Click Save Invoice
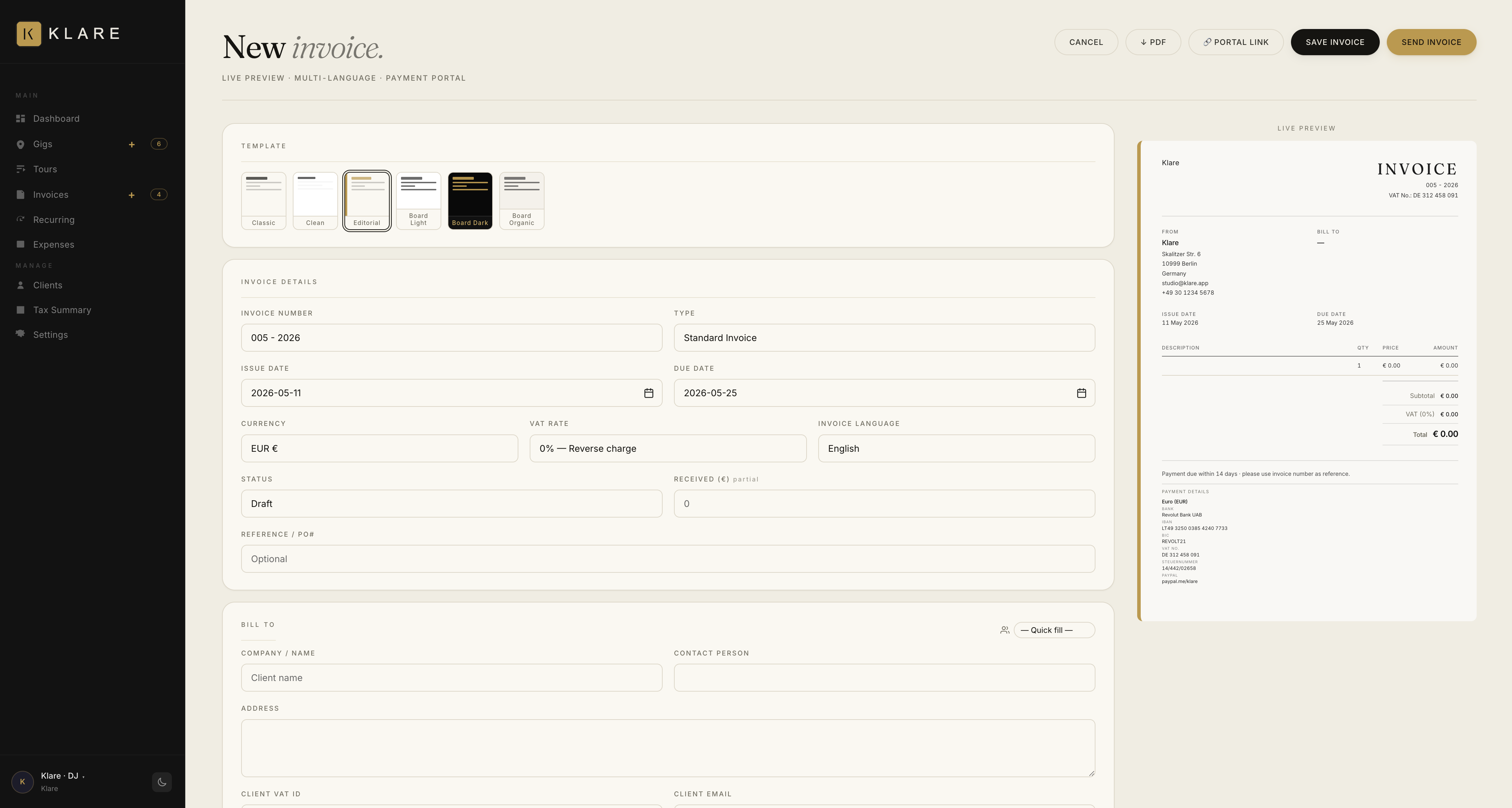This screenshot has width=1512, height=808. [x=1335, y=42]
